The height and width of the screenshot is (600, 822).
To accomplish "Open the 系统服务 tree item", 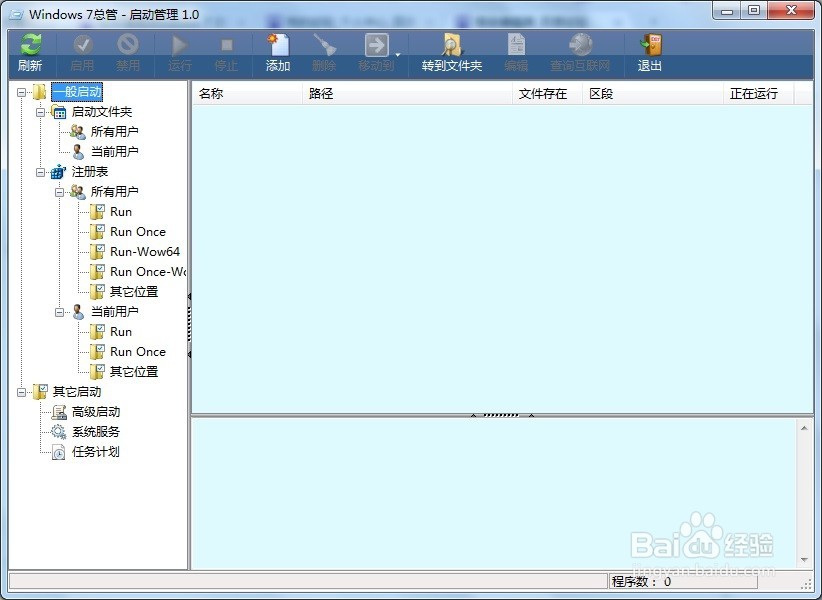I will [x=96, y=432].
